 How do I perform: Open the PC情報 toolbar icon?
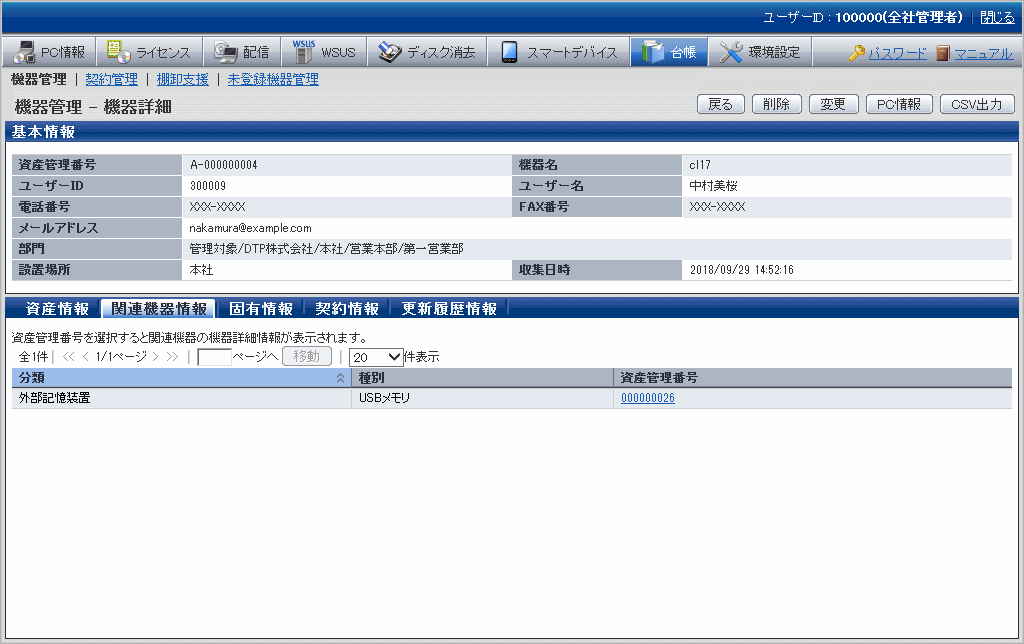click(x=25, y=52)
